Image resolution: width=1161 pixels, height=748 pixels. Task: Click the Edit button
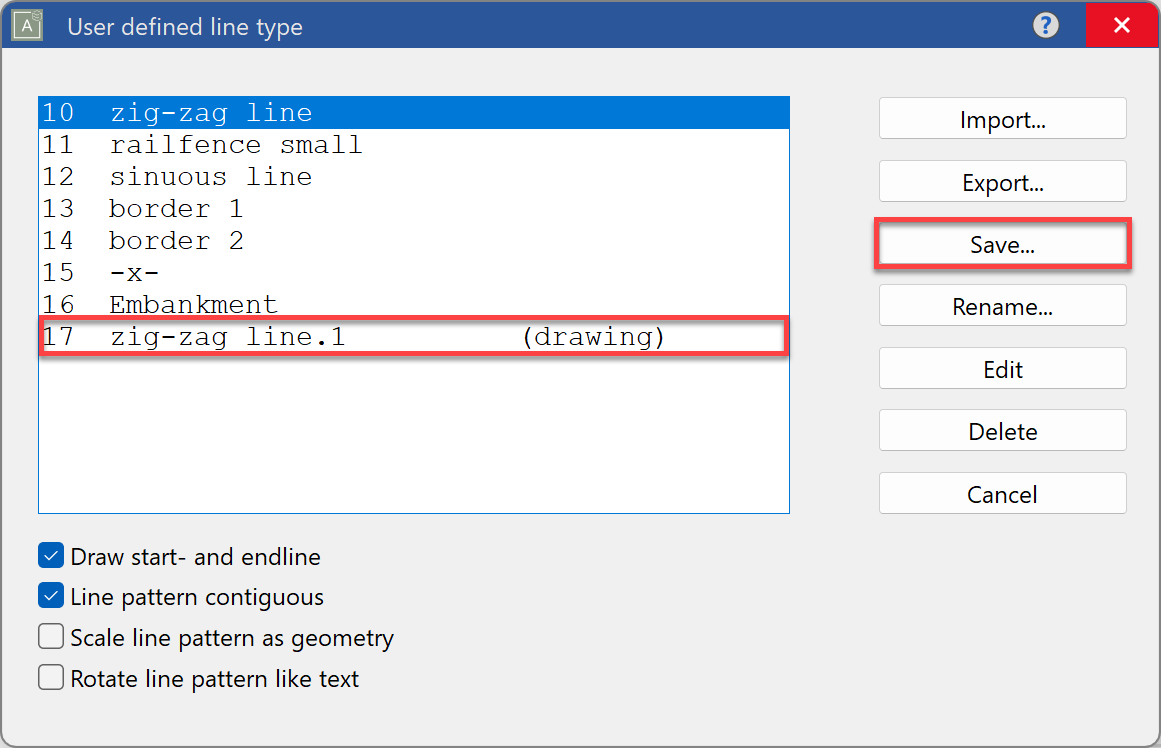pos(1002,368)
